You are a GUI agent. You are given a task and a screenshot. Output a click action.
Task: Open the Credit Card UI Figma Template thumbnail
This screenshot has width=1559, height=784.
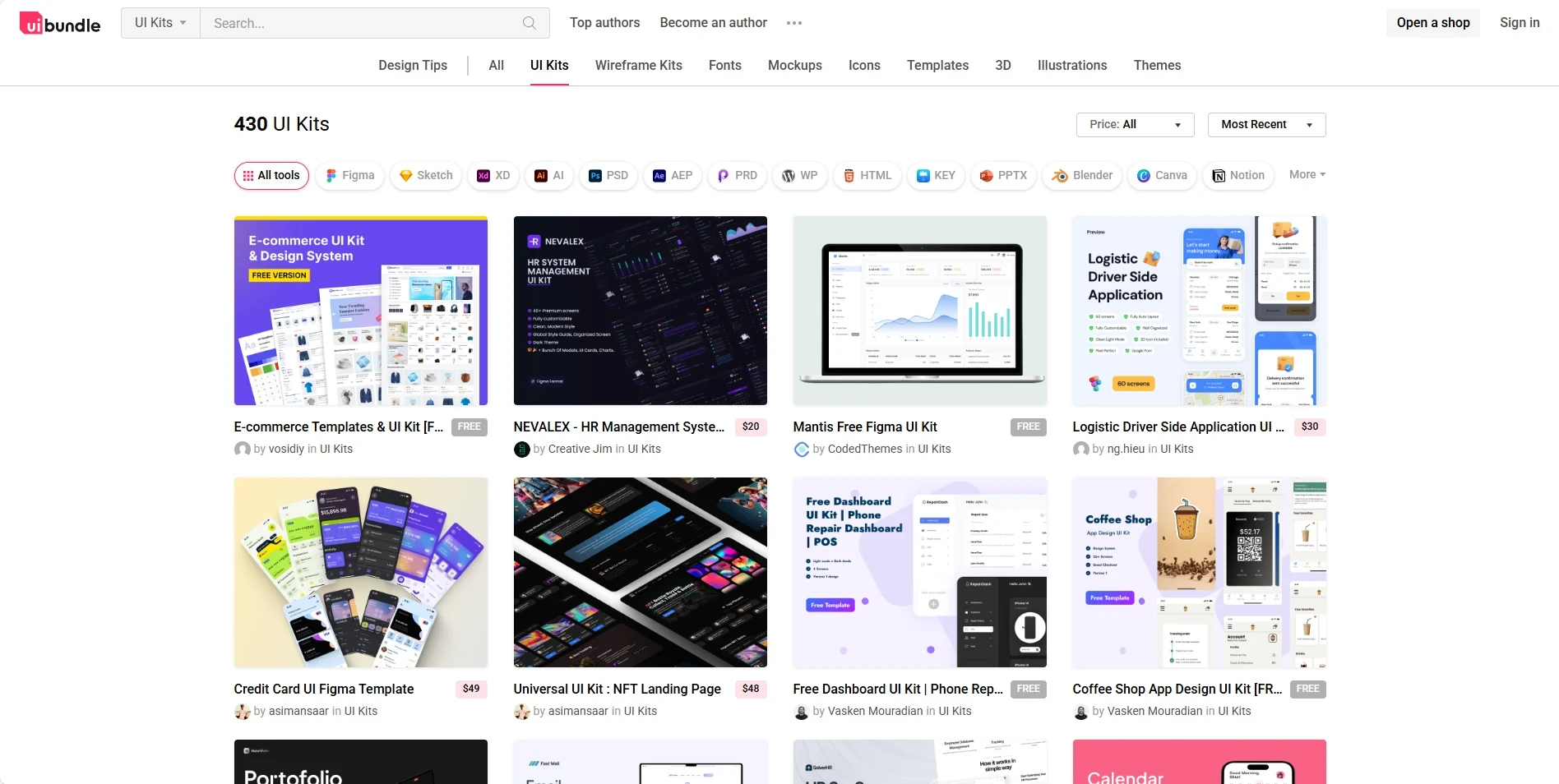coord(361,573)
